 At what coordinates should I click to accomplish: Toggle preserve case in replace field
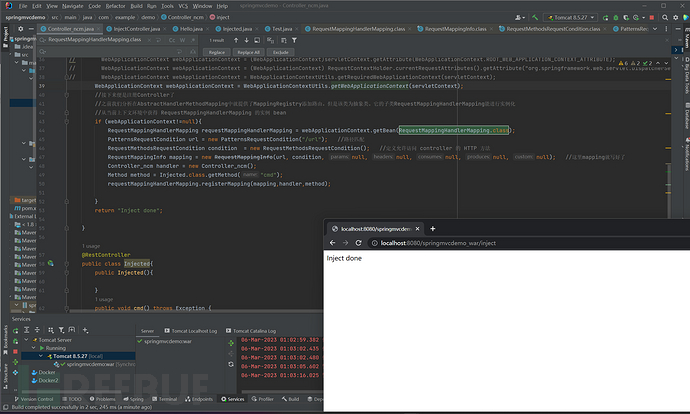(192, 52)
